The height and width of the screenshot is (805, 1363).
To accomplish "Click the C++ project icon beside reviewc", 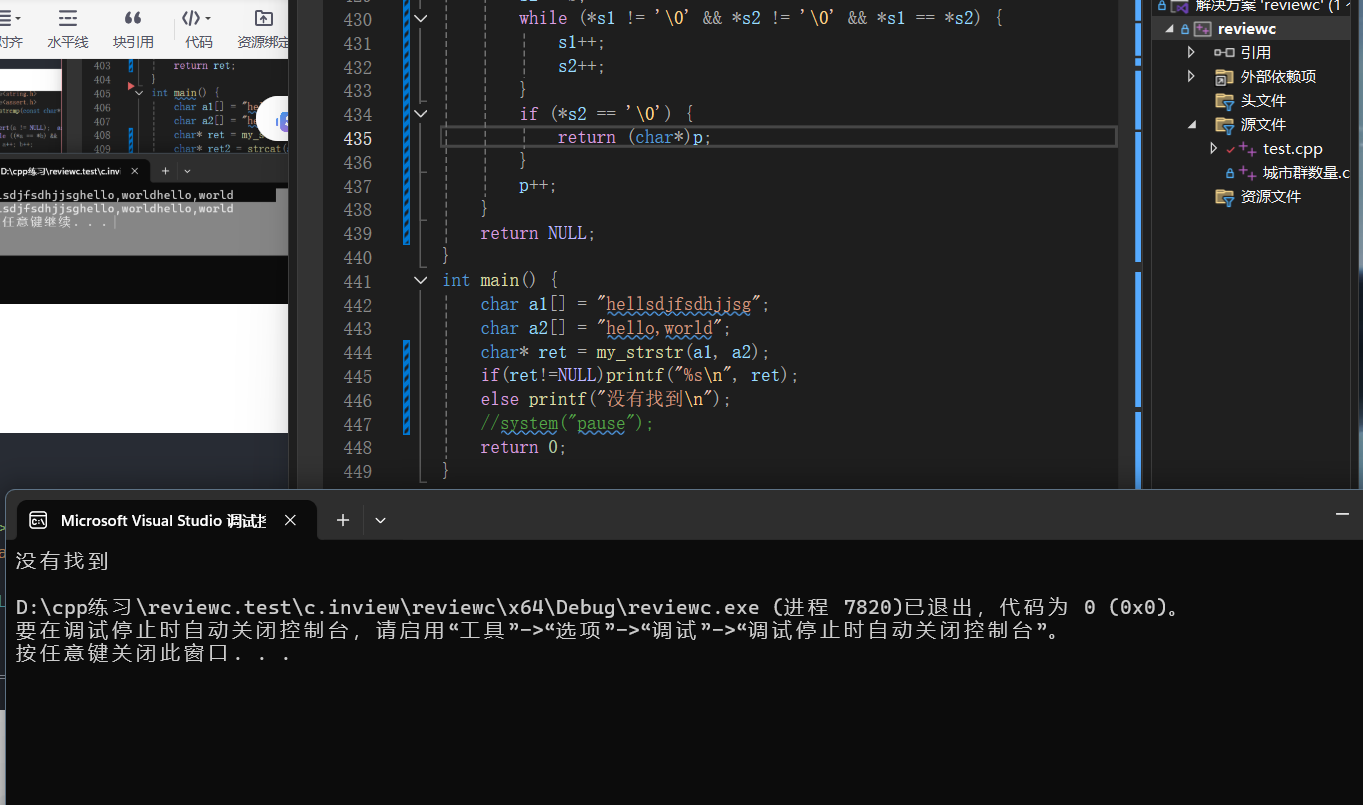I will [1203, 29].
